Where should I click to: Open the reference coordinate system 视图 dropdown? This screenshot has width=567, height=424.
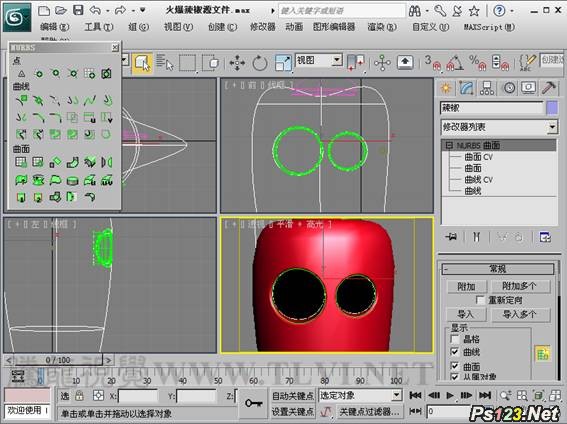pyautogui.click(x=319, y=60)
